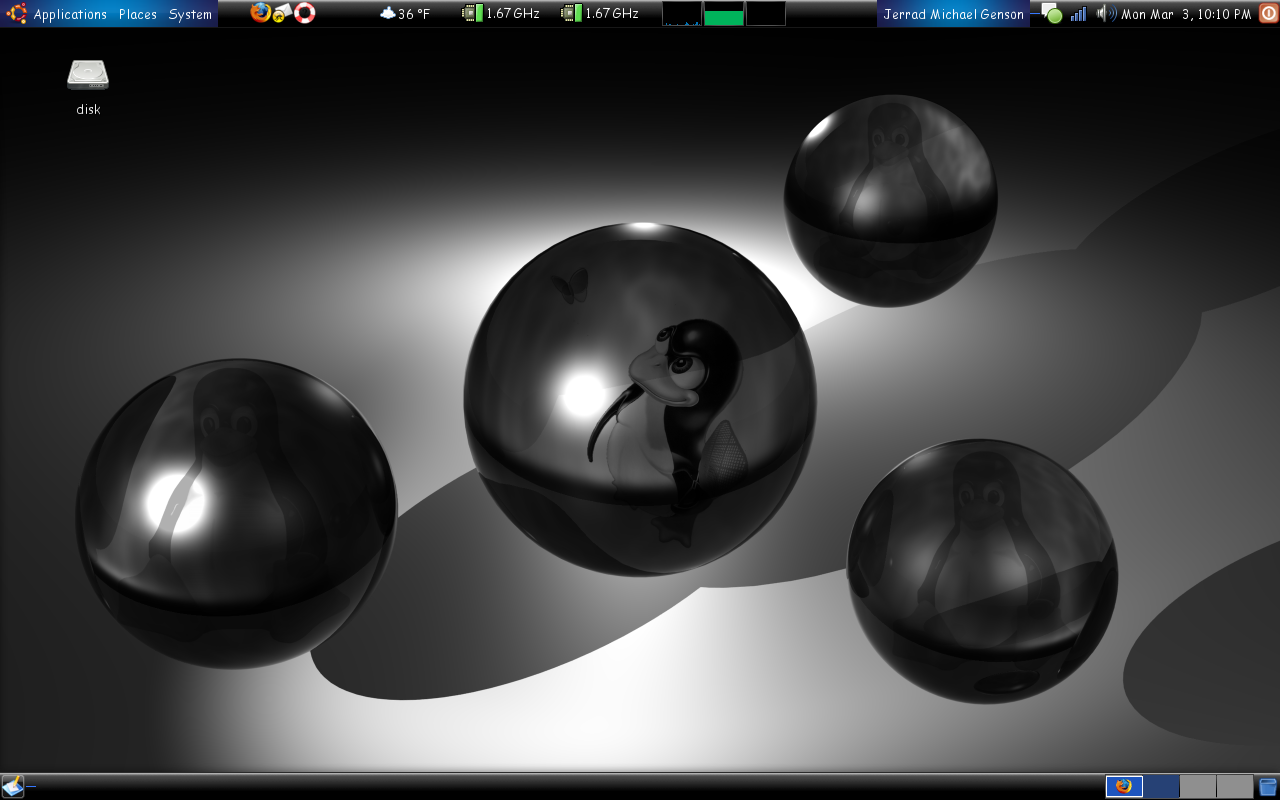This screenshot has height=800, width=1280.
Task: Click the orange power quit button
Action: pos(1268,14)
